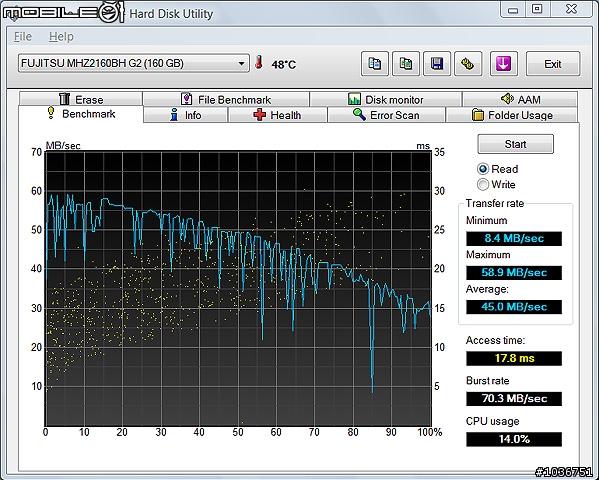Open the Folder Usage tab

[x=512, y=115]
